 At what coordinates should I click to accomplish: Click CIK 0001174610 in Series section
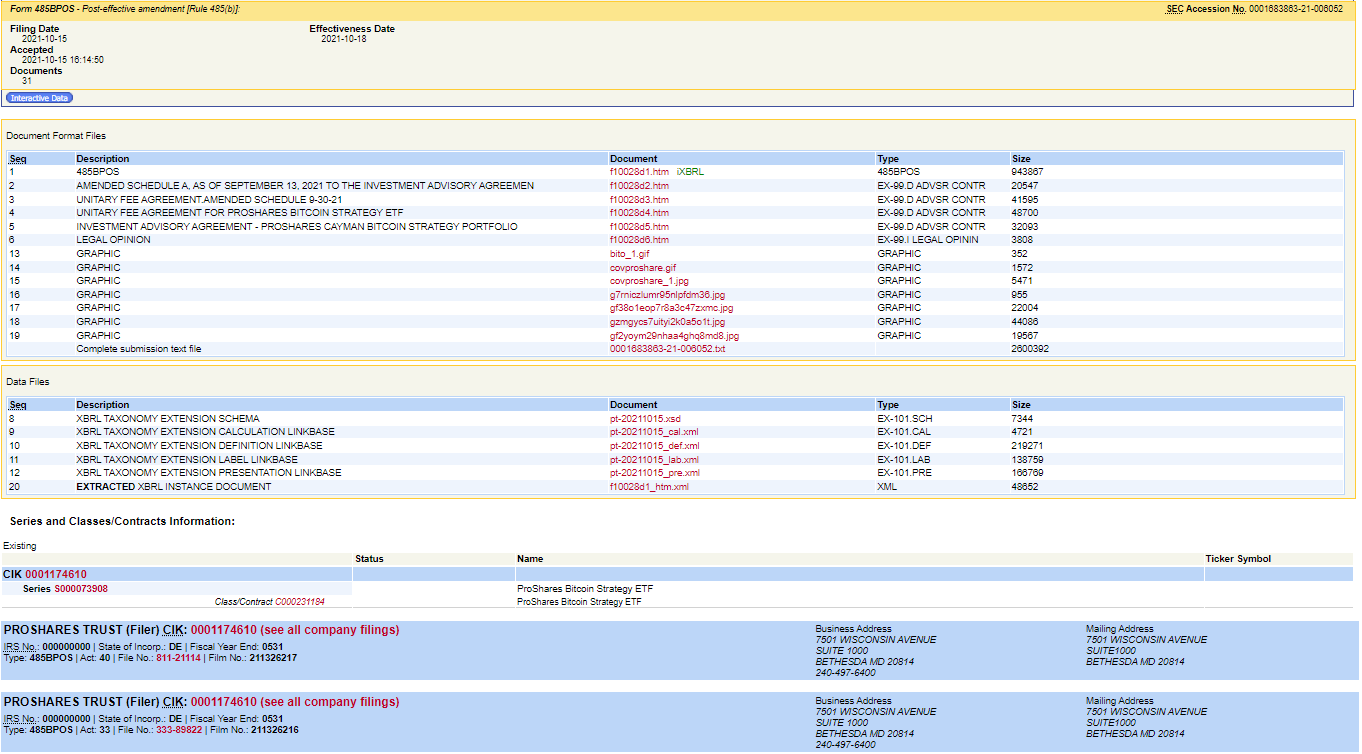point(56,574)
